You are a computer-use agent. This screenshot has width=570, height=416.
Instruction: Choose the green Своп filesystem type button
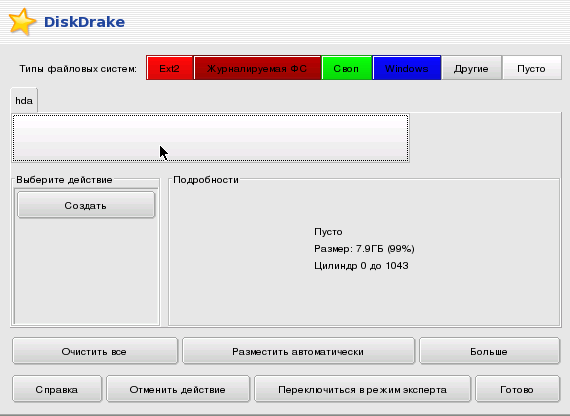(347, 68)
